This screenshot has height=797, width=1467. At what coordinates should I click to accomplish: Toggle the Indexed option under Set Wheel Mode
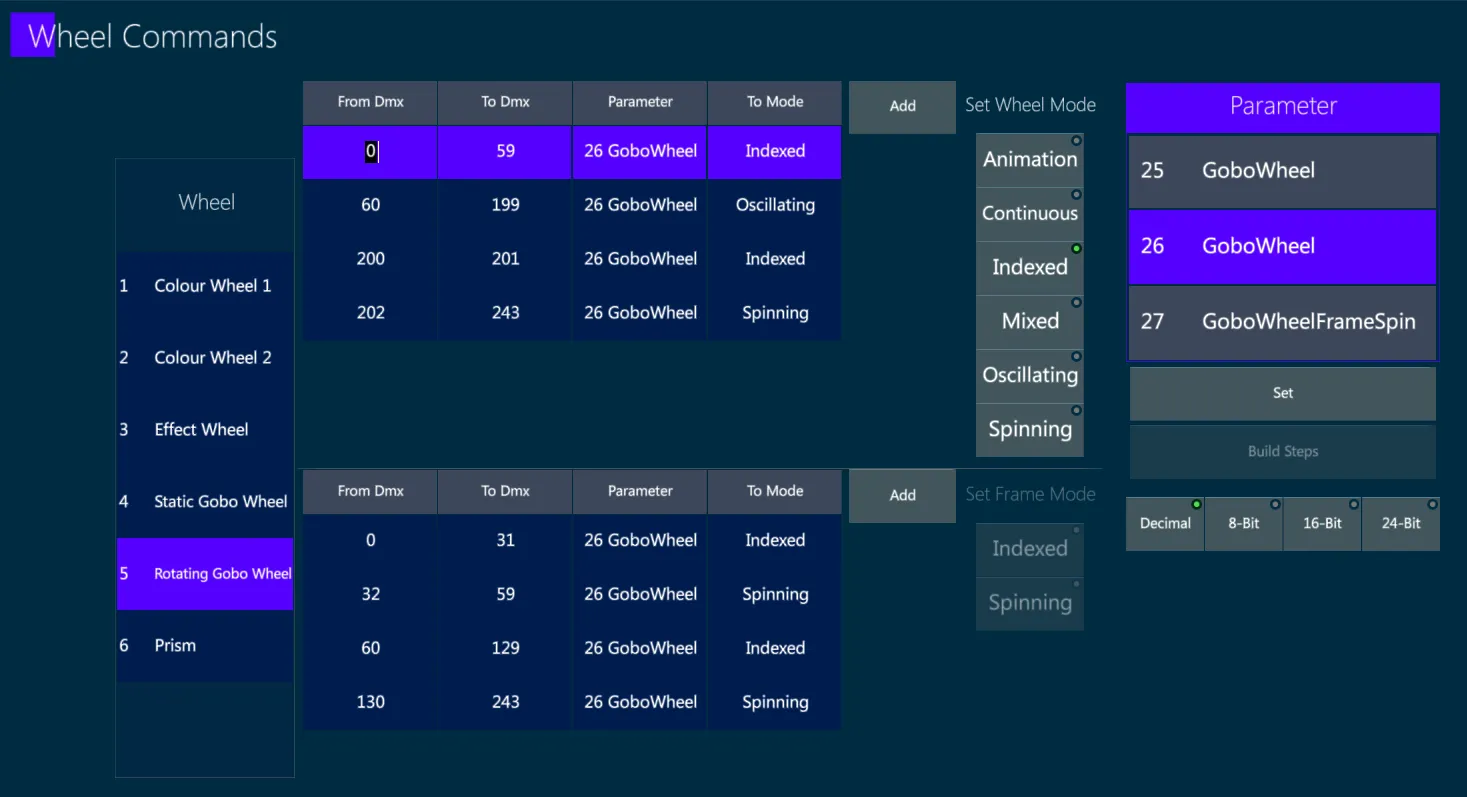tap(1030, 268)
